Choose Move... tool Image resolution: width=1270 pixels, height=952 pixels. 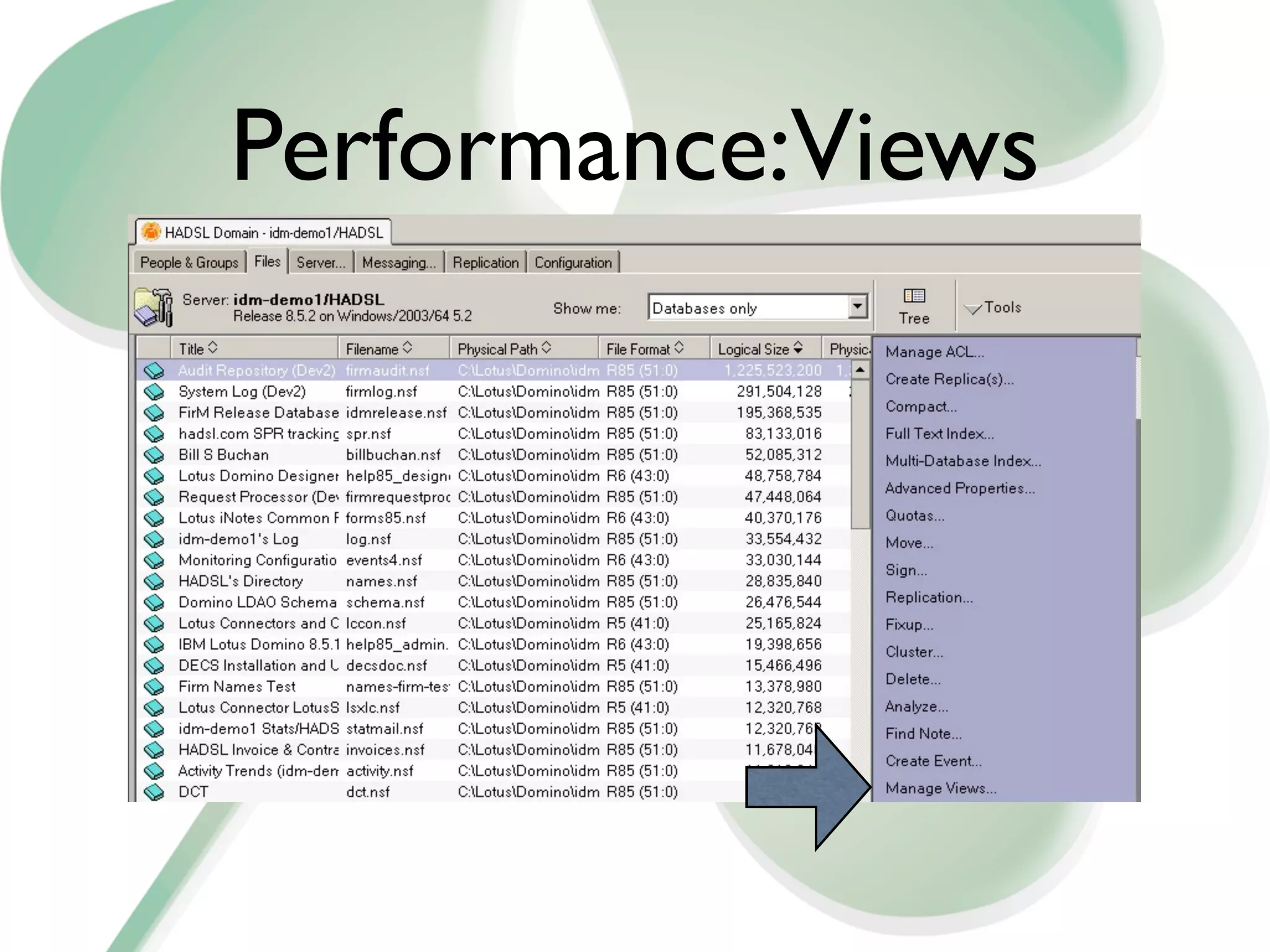pyautogui.click(x=909, y=543)
